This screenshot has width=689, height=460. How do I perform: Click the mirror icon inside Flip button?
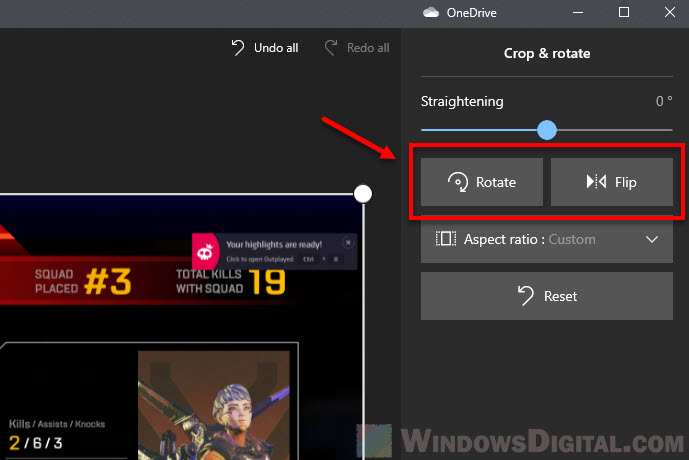pos(596,181)
